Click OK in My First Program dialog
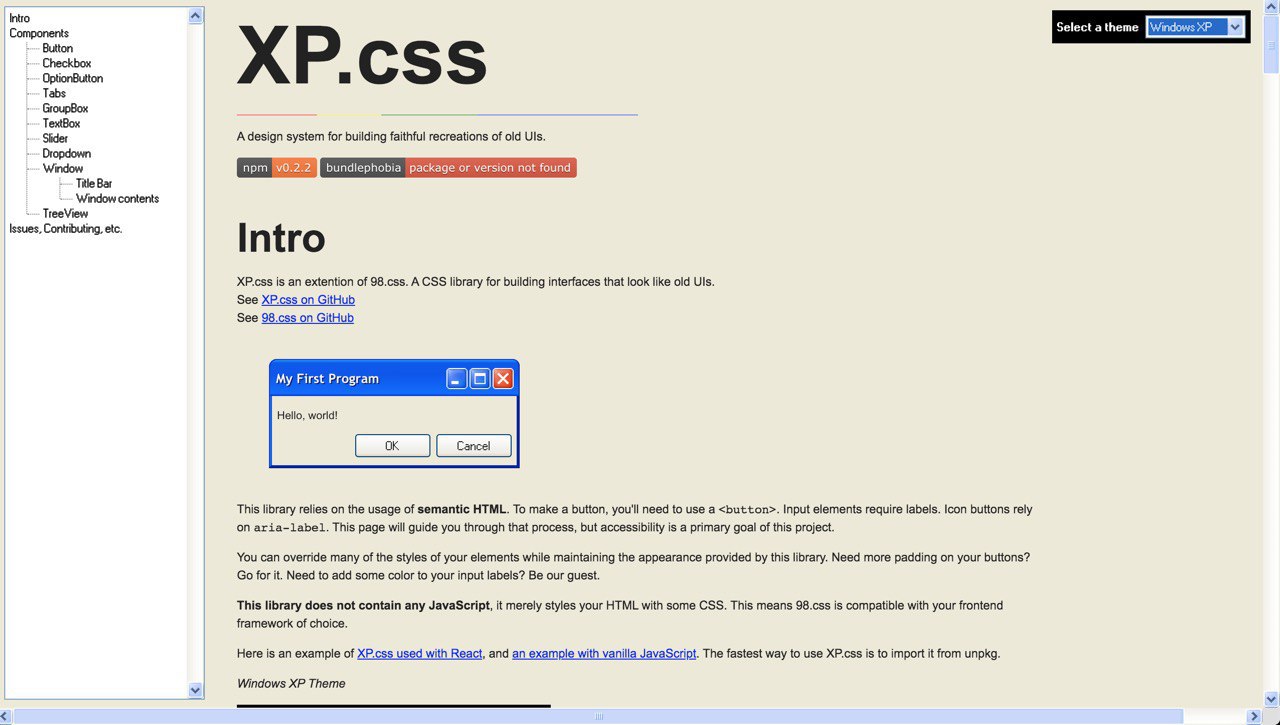 coord(392,446)
